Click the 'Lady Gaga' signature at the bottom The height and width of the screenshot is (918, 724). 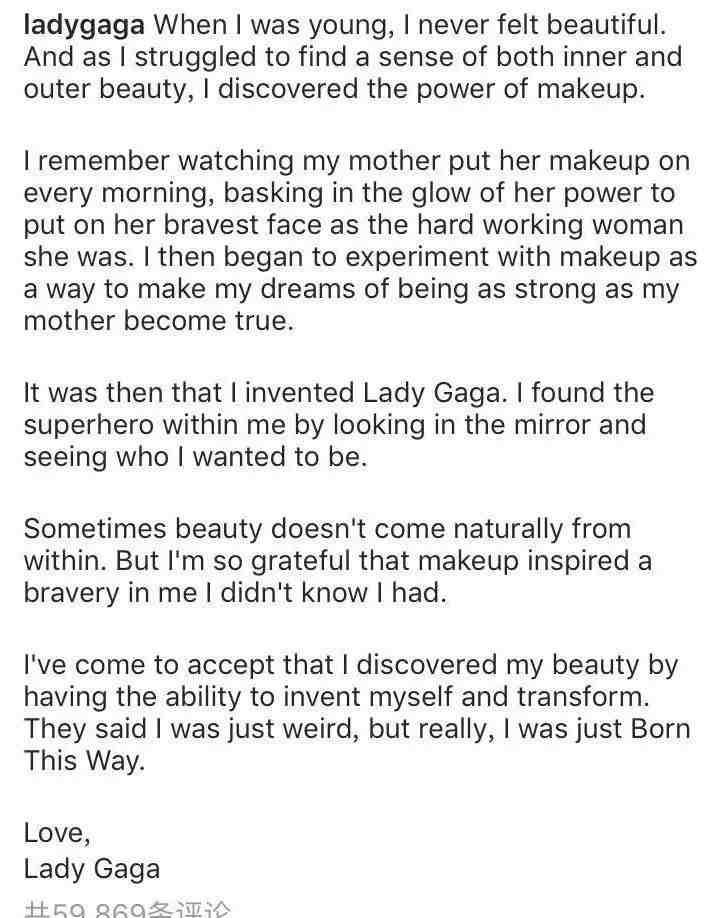(x=92, y=869)
